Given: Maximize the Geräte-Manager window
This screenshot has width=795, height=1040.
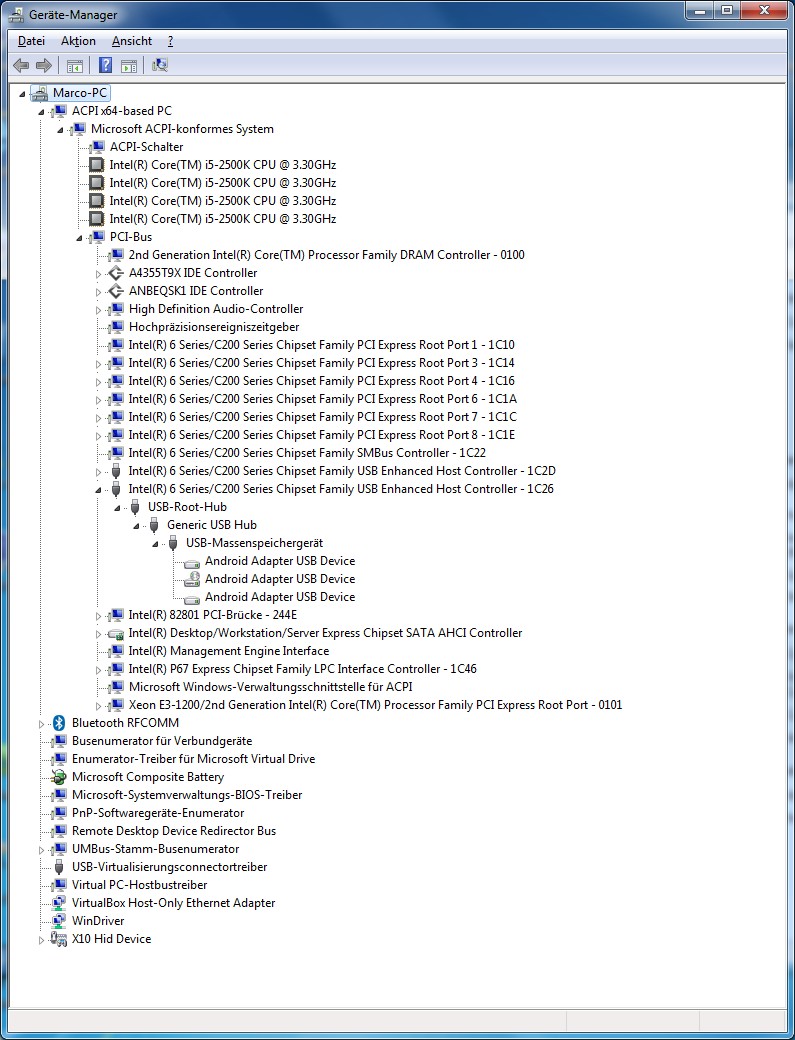Looking at the screenshot, I should 727,10.
